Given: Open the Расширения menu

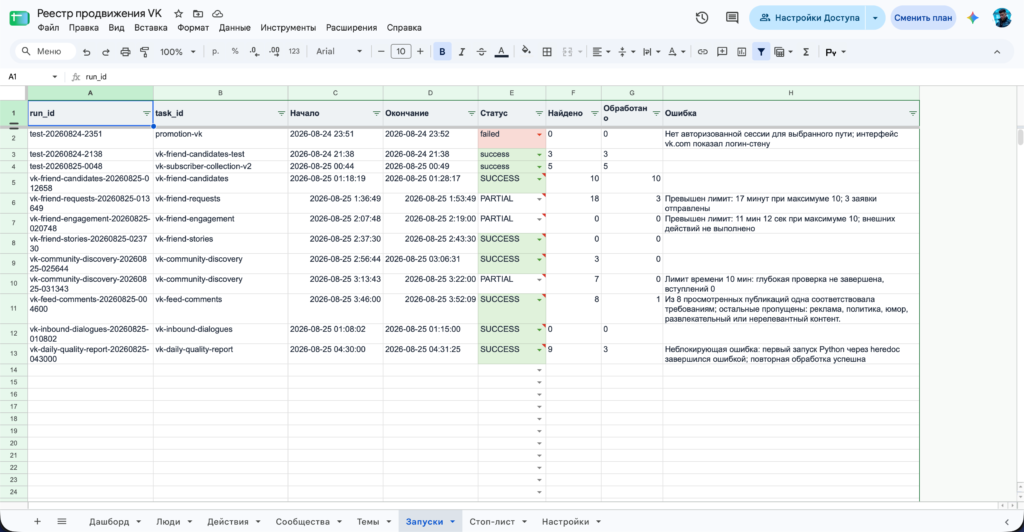Looking at the screenshot, I should pyautogui.click(x=351, y=27).
